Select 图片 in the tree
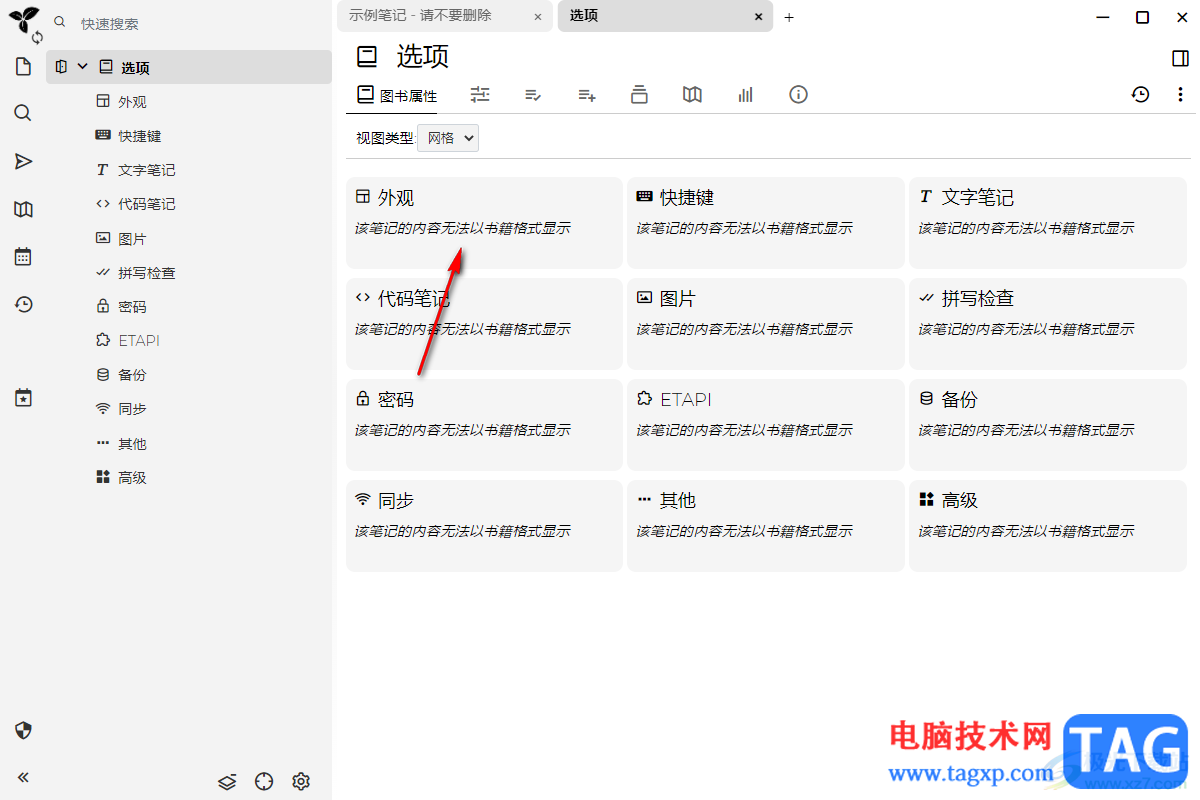The width and height of the screenshot is (1200, 800). [133, 239]
